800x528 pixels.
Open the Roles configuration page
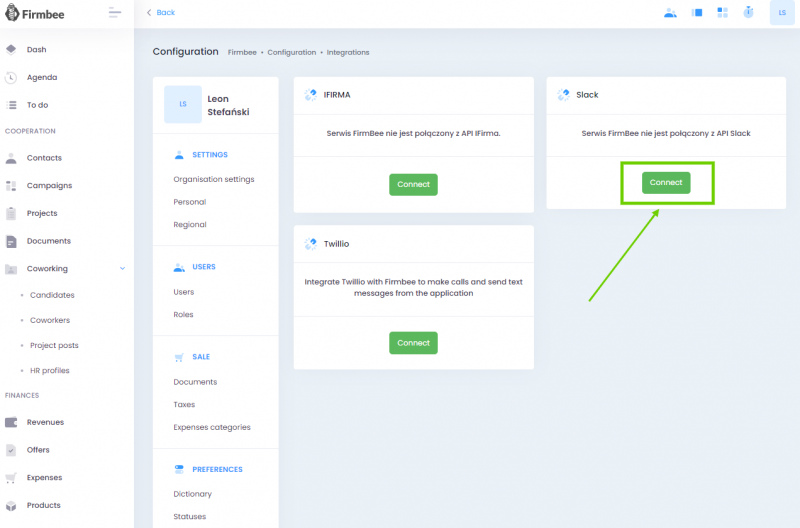coord(183,315)
